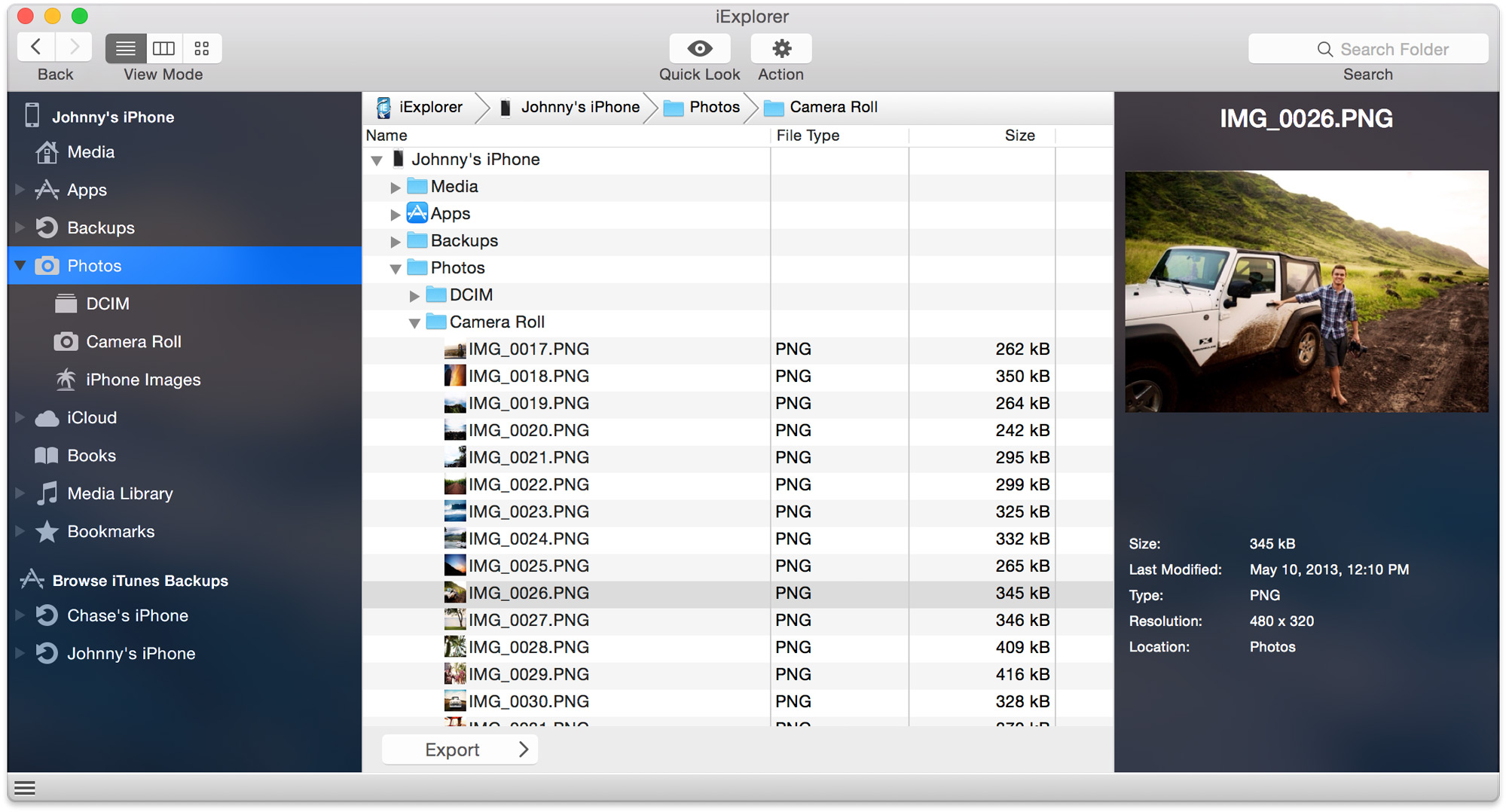Switch to column view mode
The height and width of the screenshot is (812, 1506).
click(163, 49)
